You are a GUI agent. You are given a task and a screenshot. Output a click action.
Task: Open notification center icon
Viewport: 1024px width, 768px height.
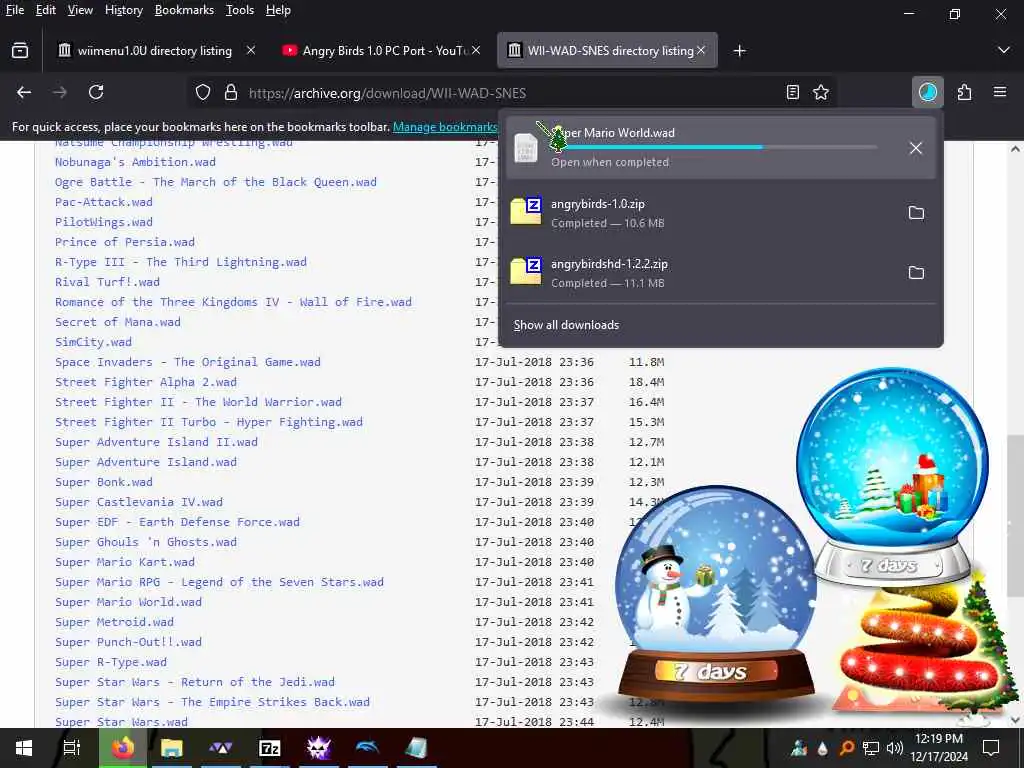[991, 748]
